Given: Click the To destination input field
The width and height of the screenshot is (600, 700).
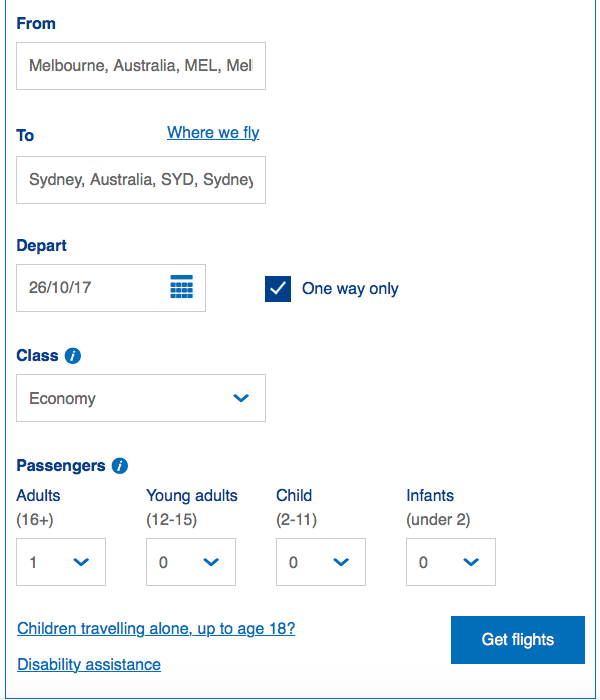Looking at the screenshot, I should [141, 180].
